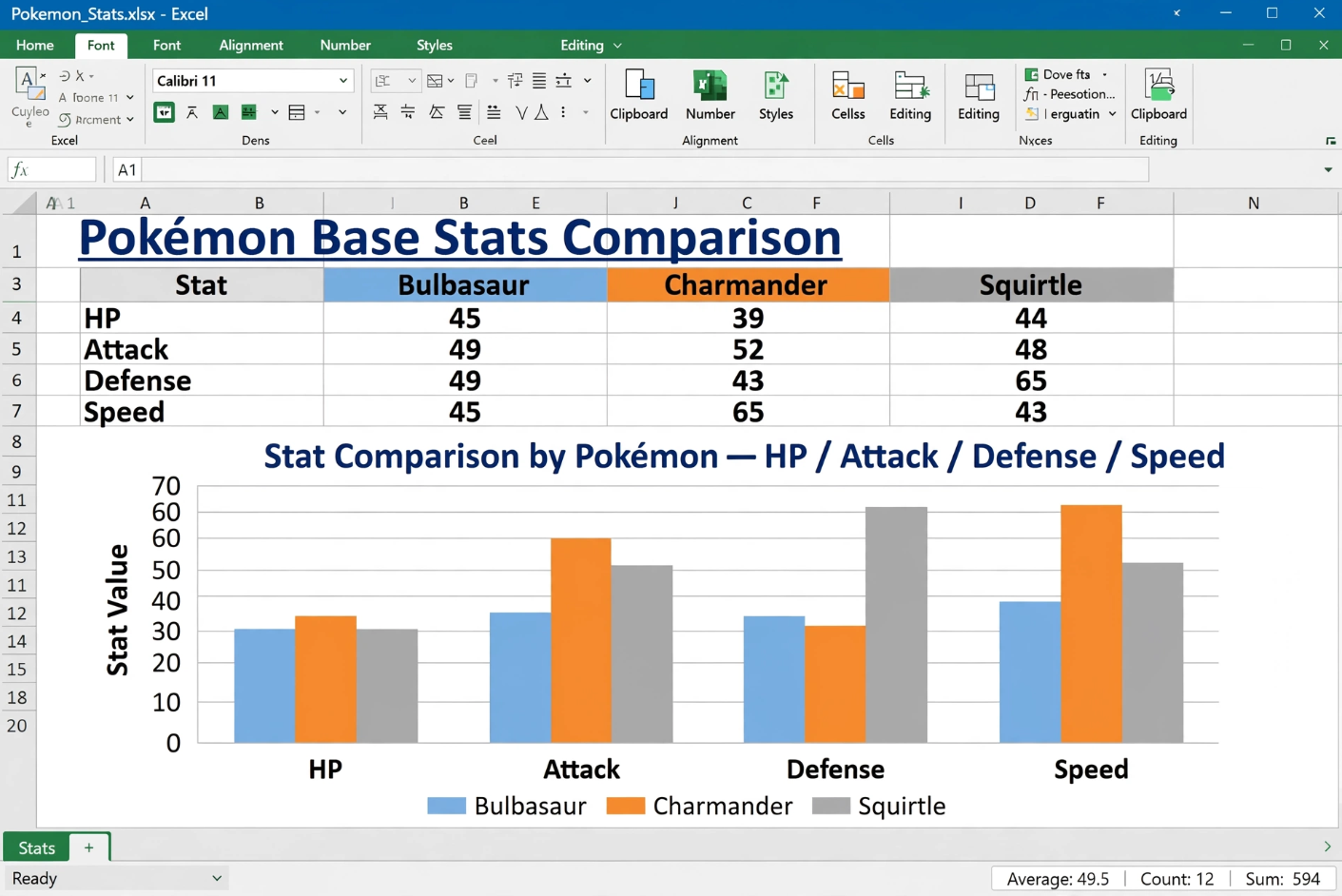The image size is (1342, 896).
Task: Switch to the Styles tab
Action: [435, 45]
